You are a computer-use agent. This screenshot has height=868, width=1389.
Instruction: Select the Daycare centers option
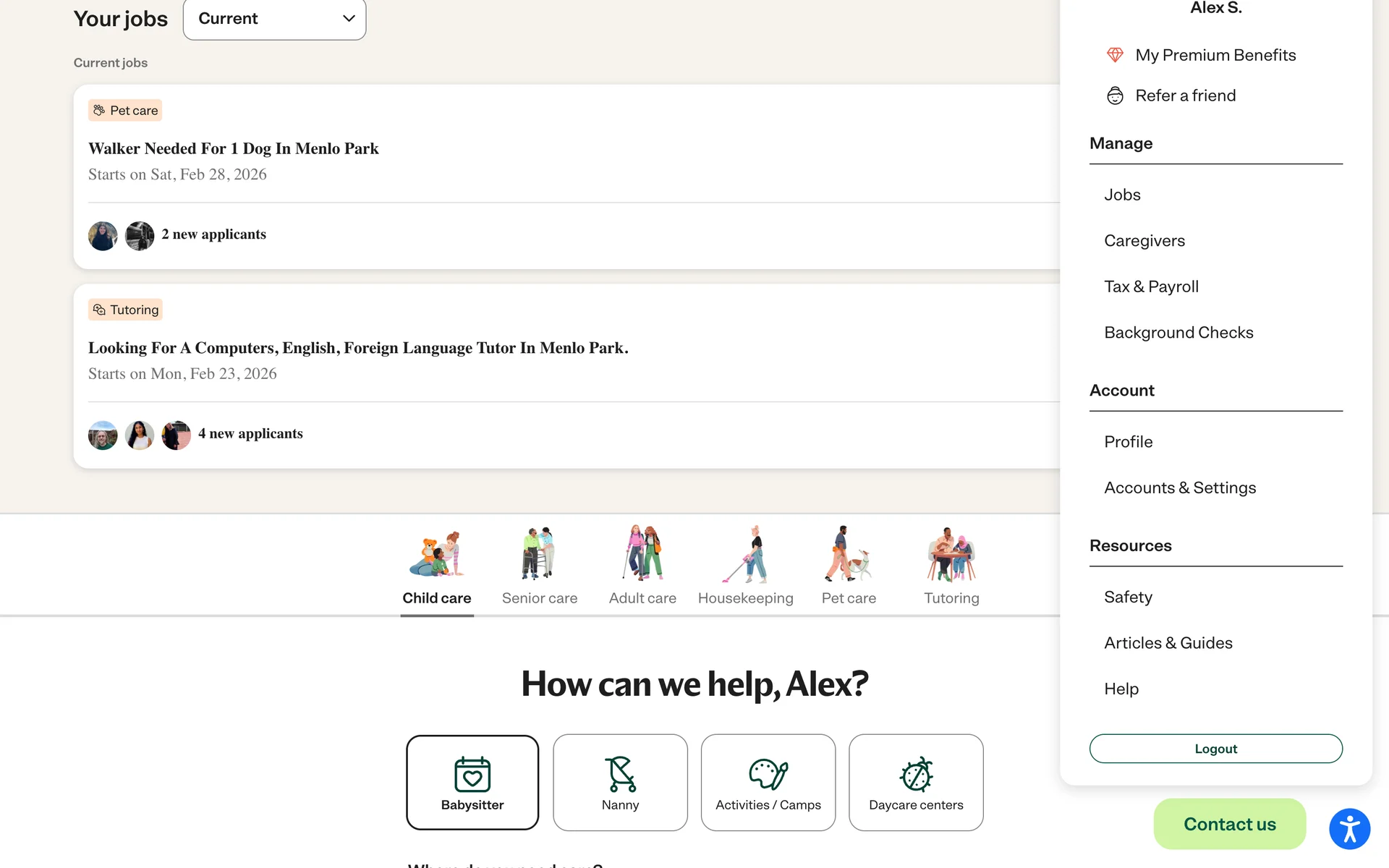coord(916,783)
